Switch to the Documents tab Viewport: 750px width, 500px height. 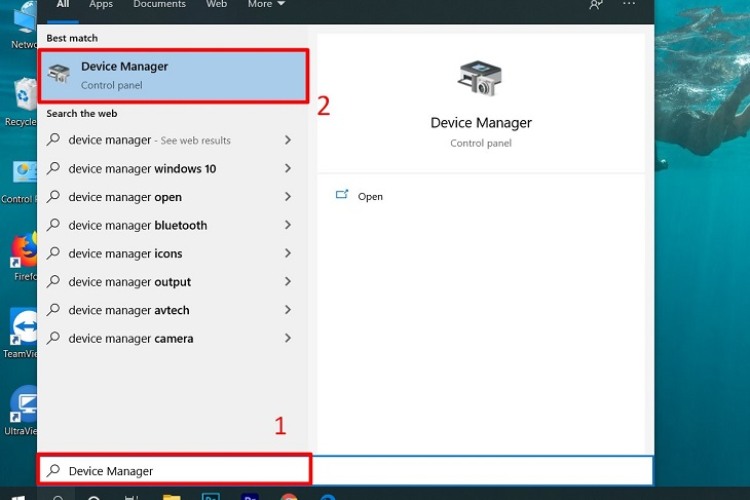click(159, 5)
